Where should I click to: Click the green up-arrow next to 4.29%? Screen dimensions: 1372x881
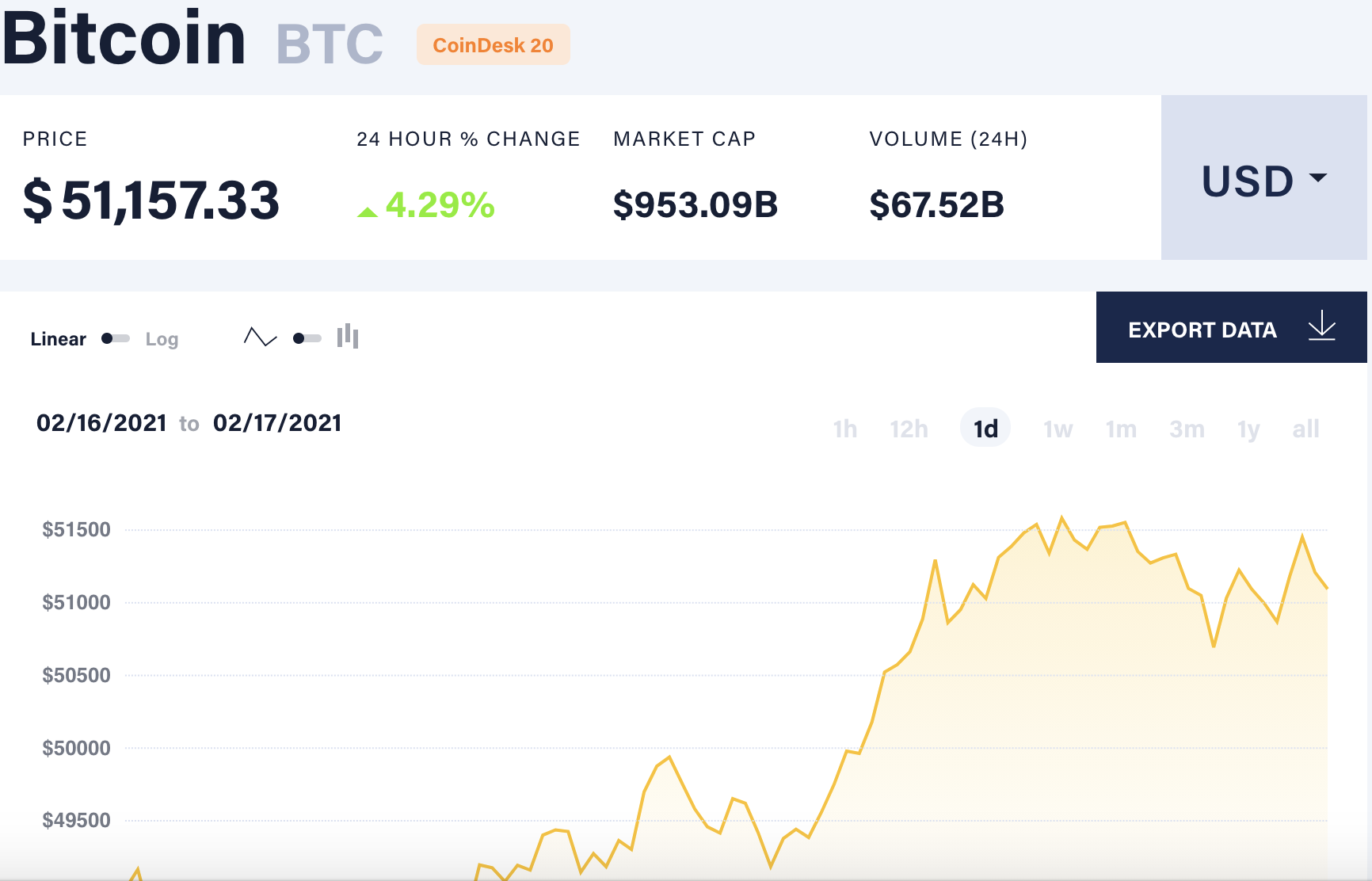click(367, 211)
